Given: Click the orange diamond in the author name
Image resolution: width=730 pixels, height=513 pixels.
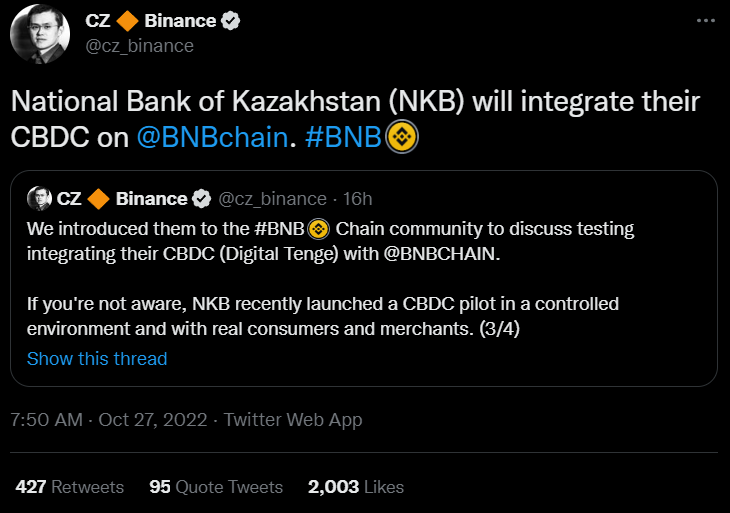Looking at the screenshot, I should point(129,21).
